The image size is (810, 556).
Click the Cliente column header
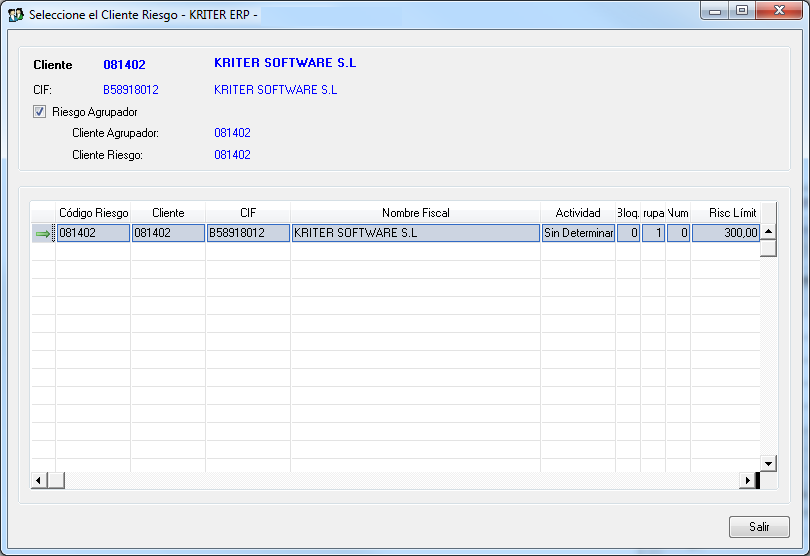(168, 213)
